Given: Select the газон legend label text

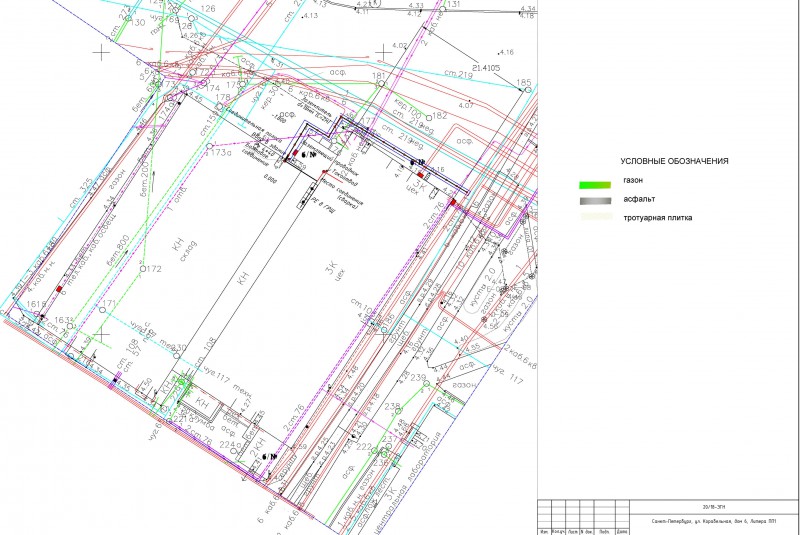Looking at the screenshot, I should [x=633, y=180].
